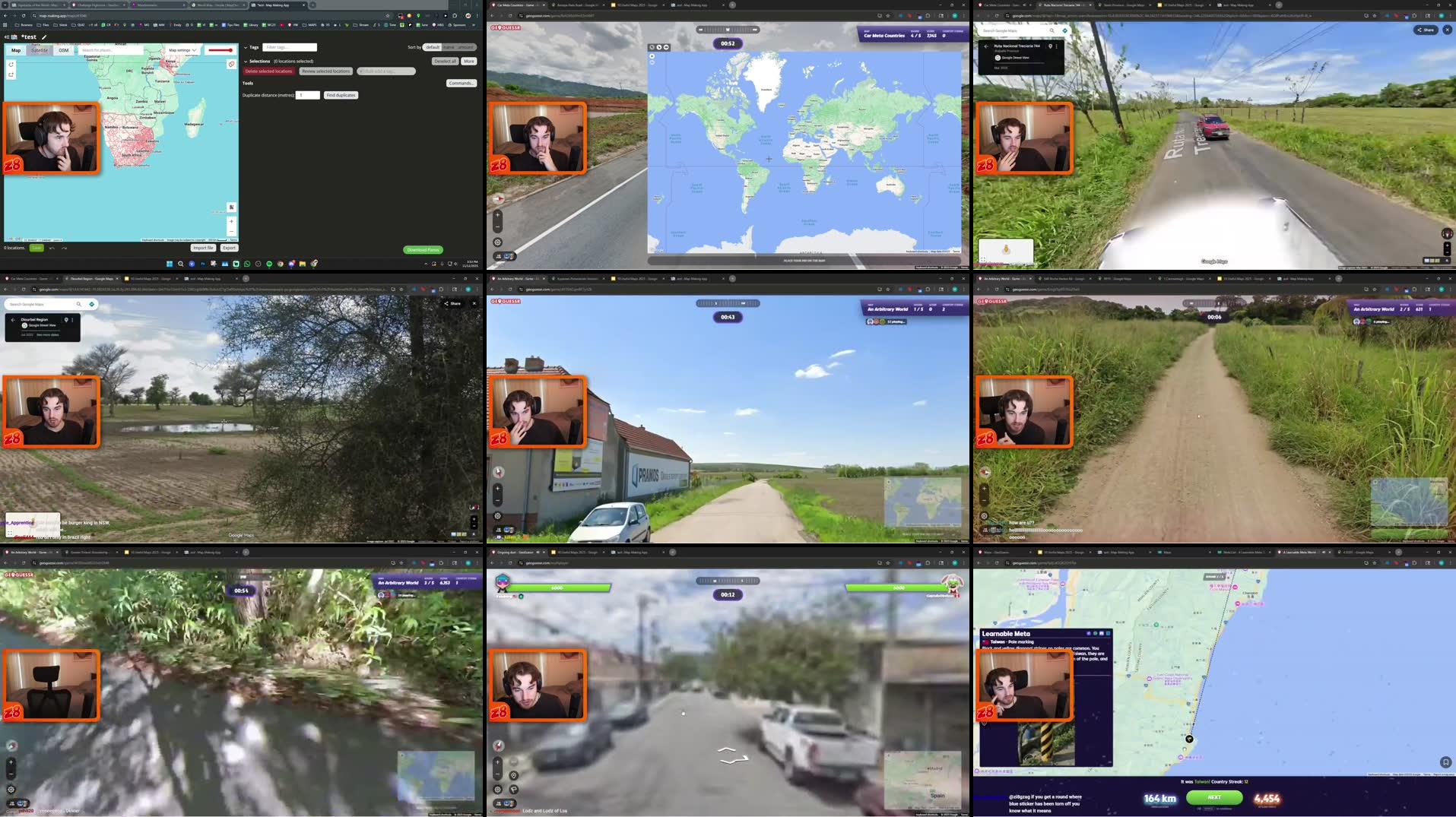Click the pencil edit icon beside the "*test" map title
Image resolution: width=1456 pixels, height=817 pixels.
click(43, 36)
